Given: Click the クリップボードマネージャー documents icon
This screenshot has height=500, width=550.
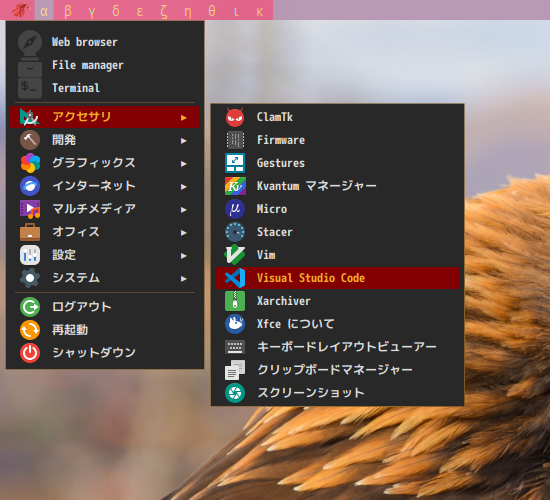Looking at the screenshot, I should tap(235, 370).
